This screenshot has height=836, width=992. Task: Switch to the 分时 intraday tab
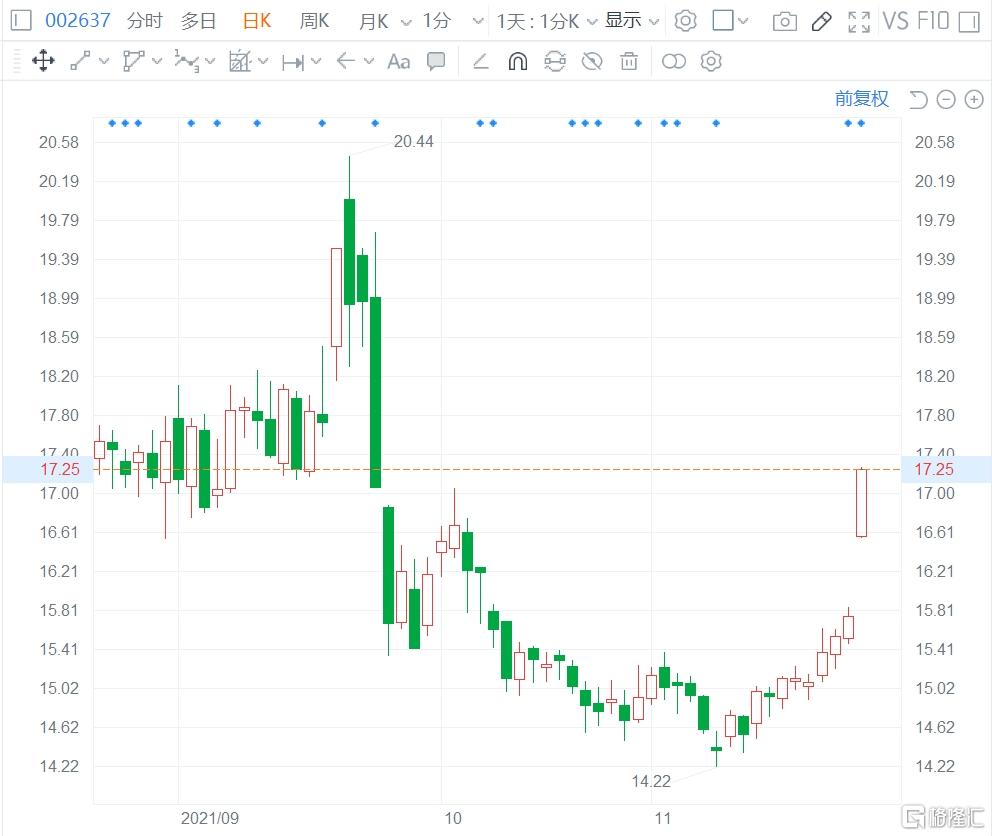(x=144, y=21)
